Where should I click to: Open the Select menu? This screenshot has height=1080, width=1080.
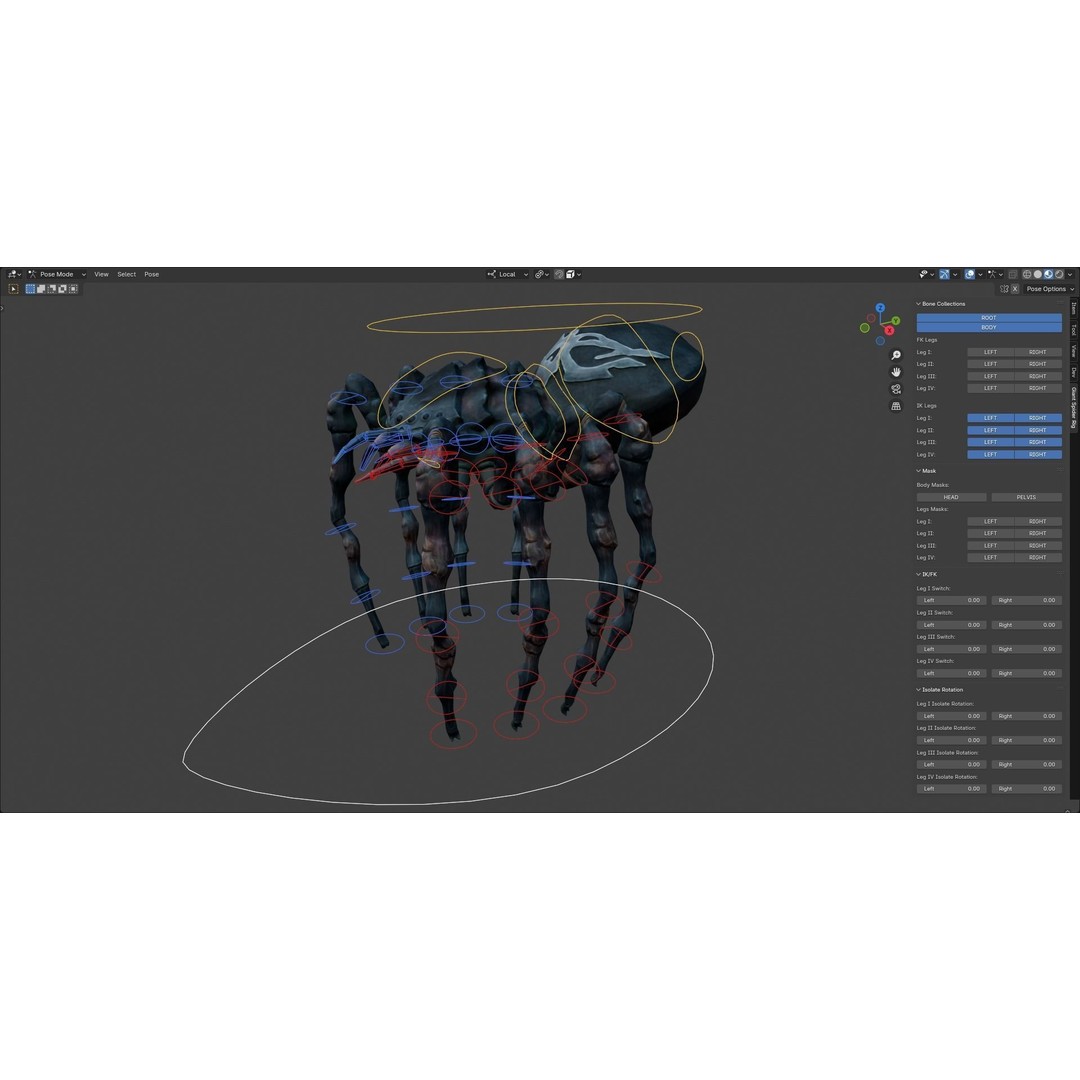click(x=127, y=274)
